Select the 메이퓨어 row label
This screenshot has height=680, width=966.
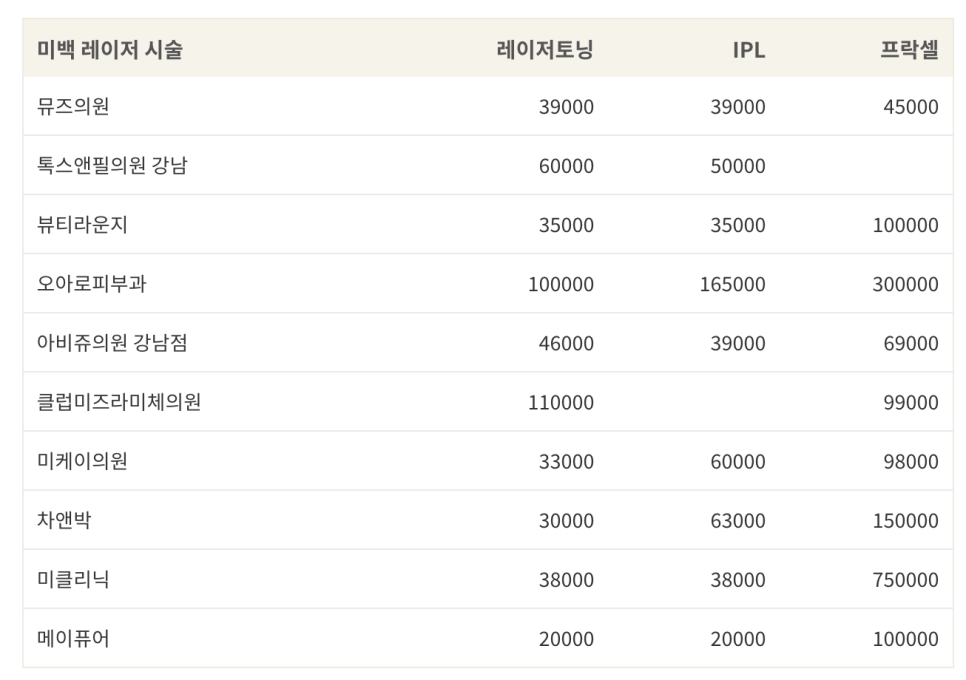pyautogui.click(x=73, y=639)
